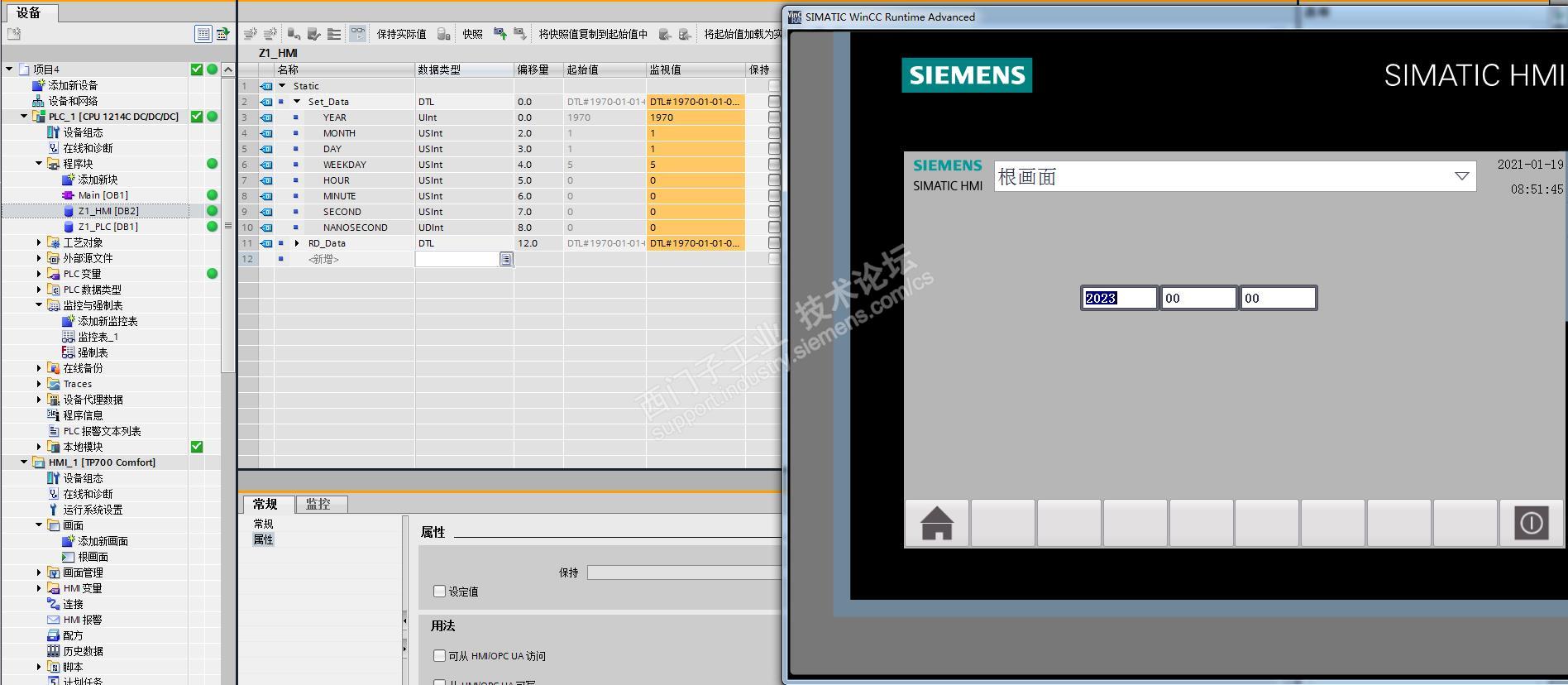
Task: Collapse the HMI_1 [TP700 Comfort] node
Action: [24, 462]
